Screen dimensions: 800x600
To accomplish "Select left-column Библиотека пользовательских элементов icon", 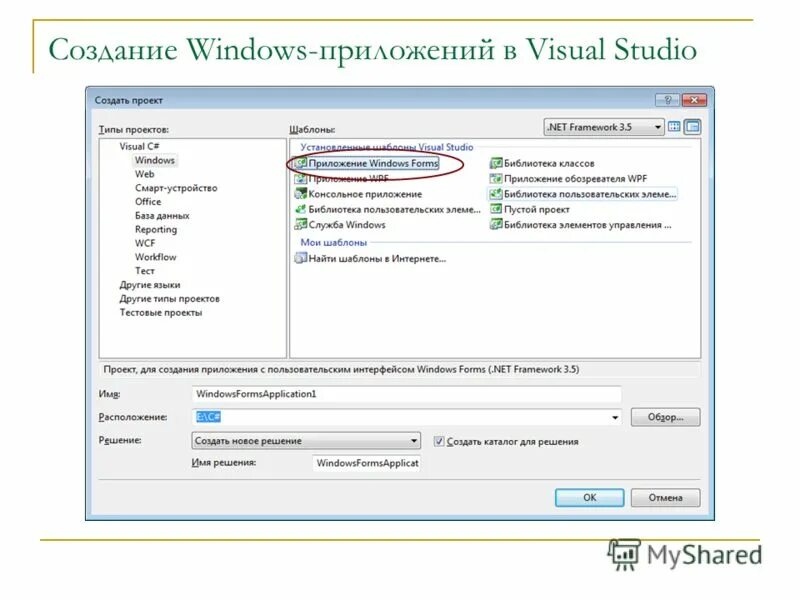I will coord(301,209).
